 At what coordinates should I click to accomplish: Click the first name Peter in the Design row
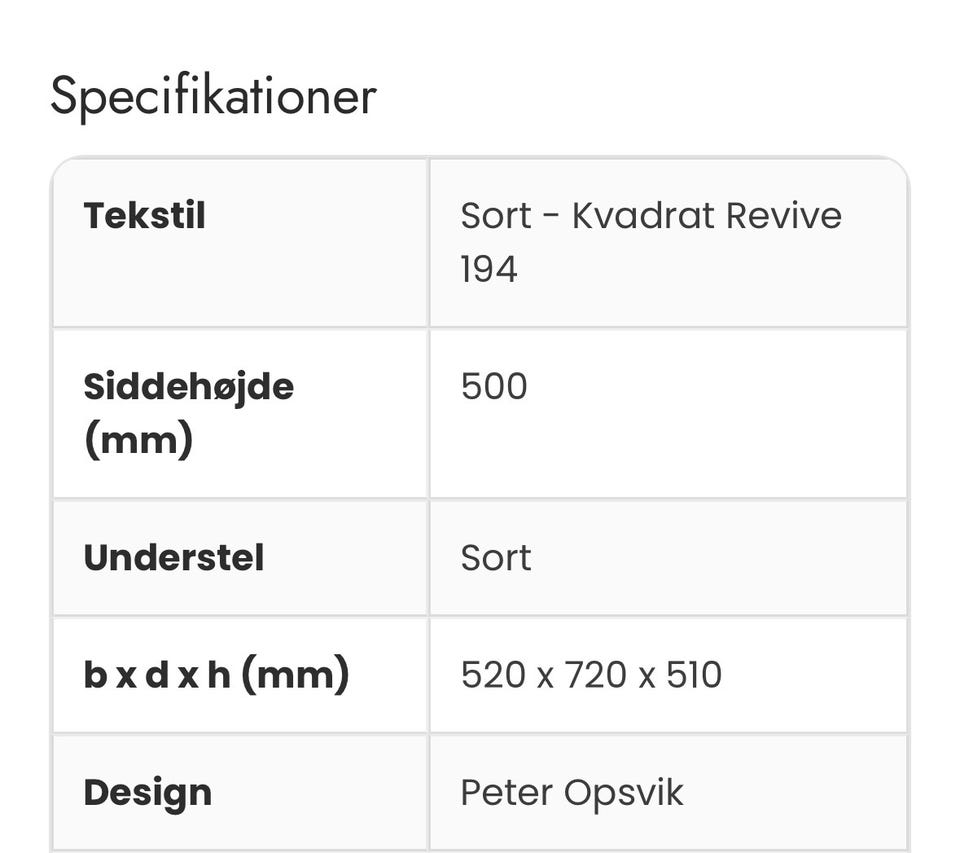[x=507, y=793]
